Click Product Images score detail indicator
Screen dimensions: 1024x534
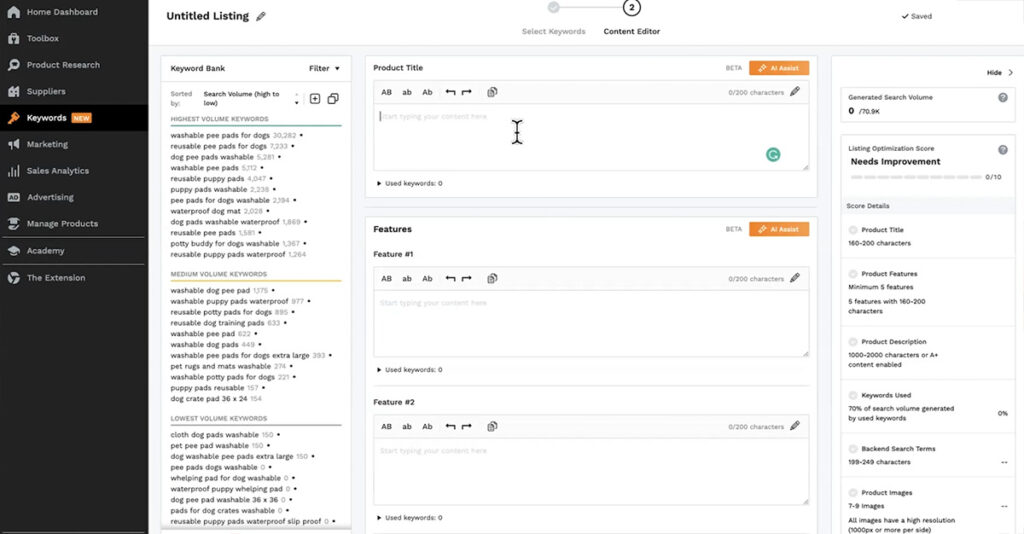pyautogui.click(x=853, y=493)
